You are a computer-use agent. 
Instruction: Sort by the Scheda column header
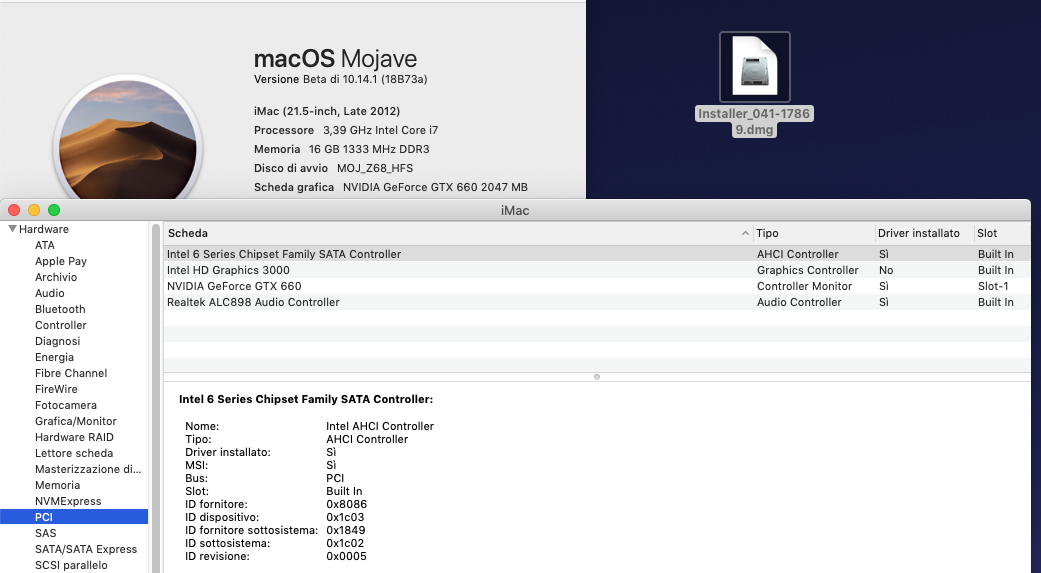point(188,233)
